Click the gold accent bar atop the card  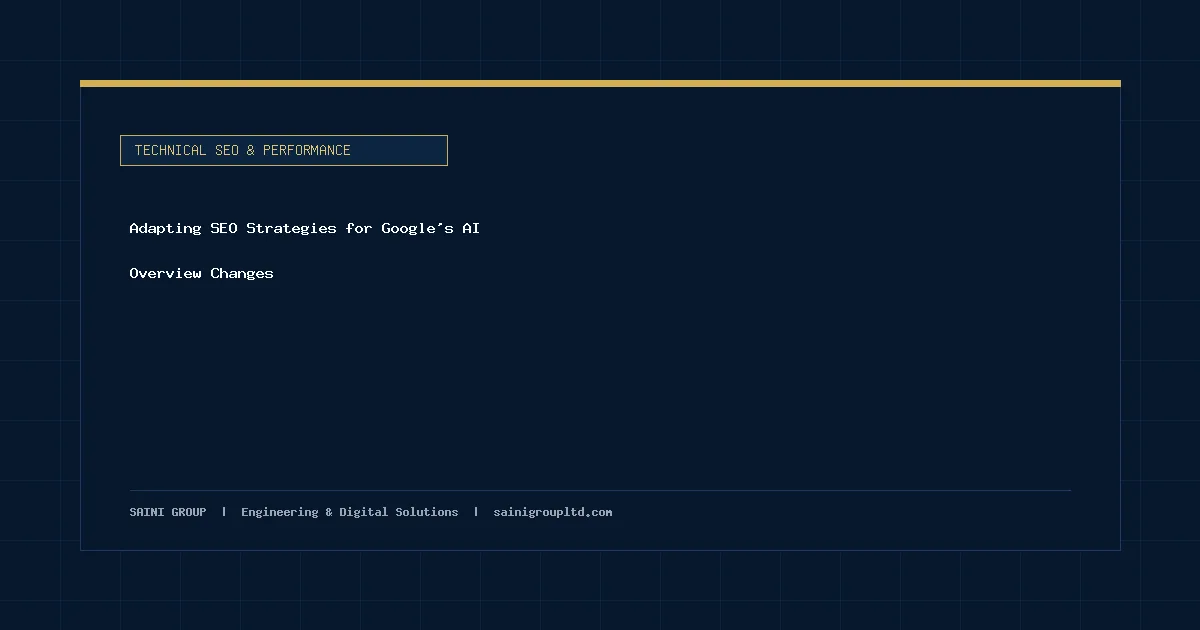pos(600,83)
